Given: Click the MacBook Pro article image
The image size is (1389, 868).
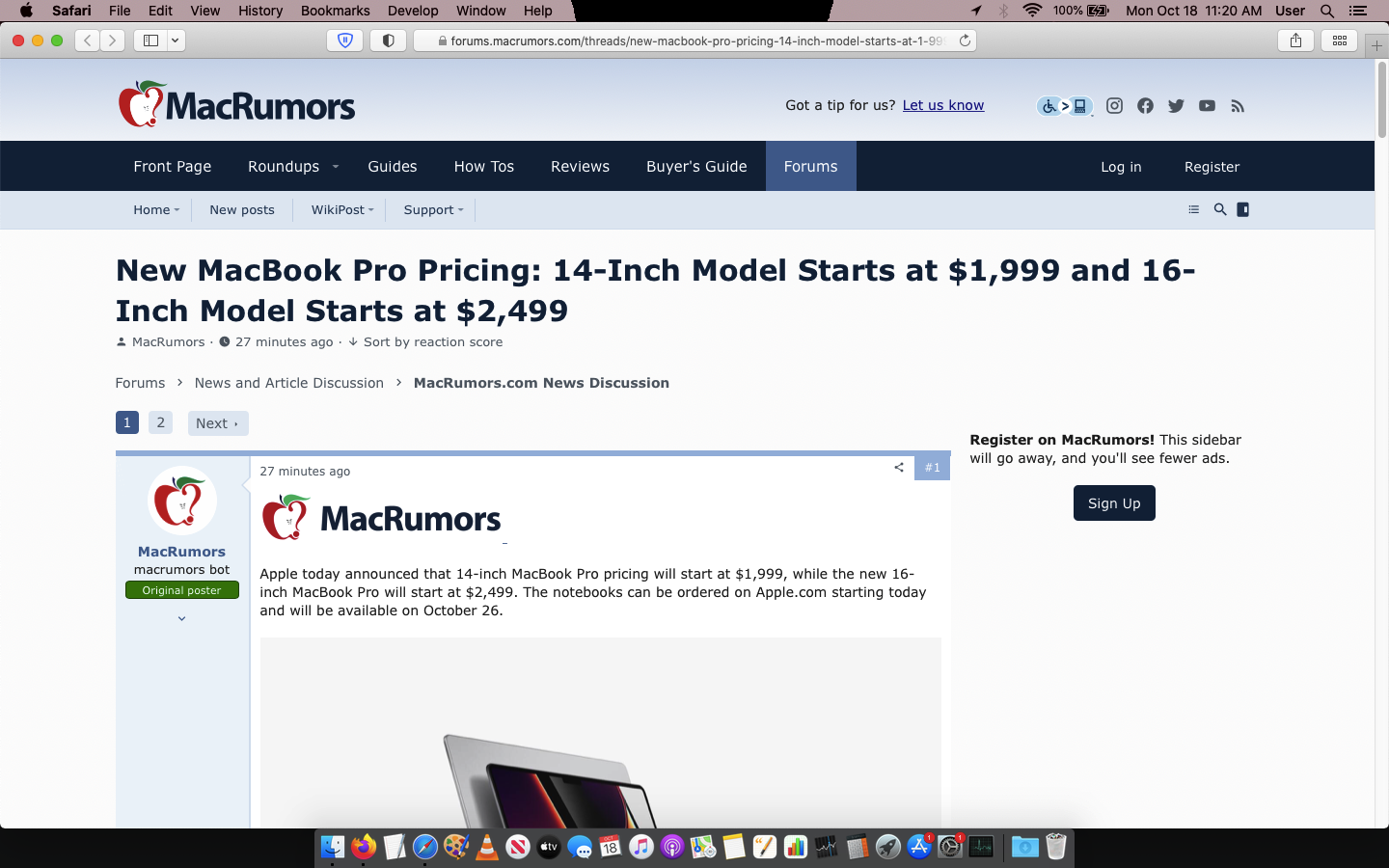Looking at the screenshot, I should tap(600, 733).
